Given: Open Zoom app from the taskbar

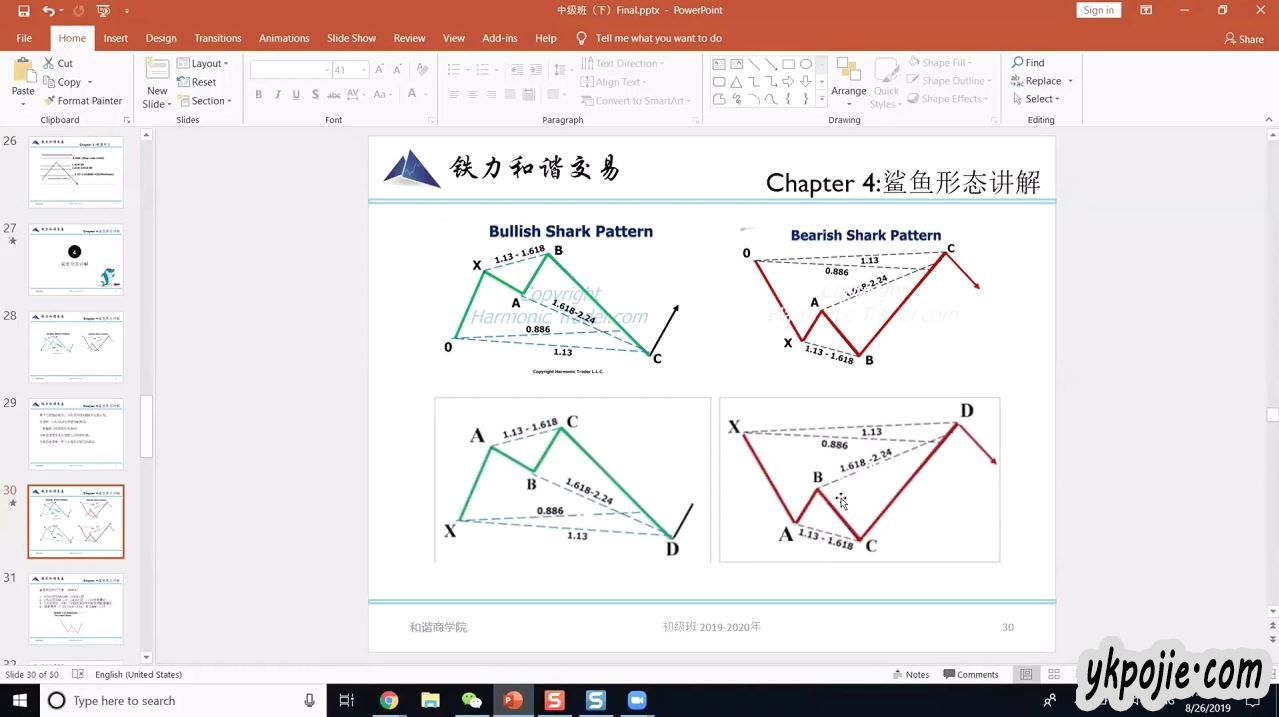Looking at the screenshot, I should [637, 700].
